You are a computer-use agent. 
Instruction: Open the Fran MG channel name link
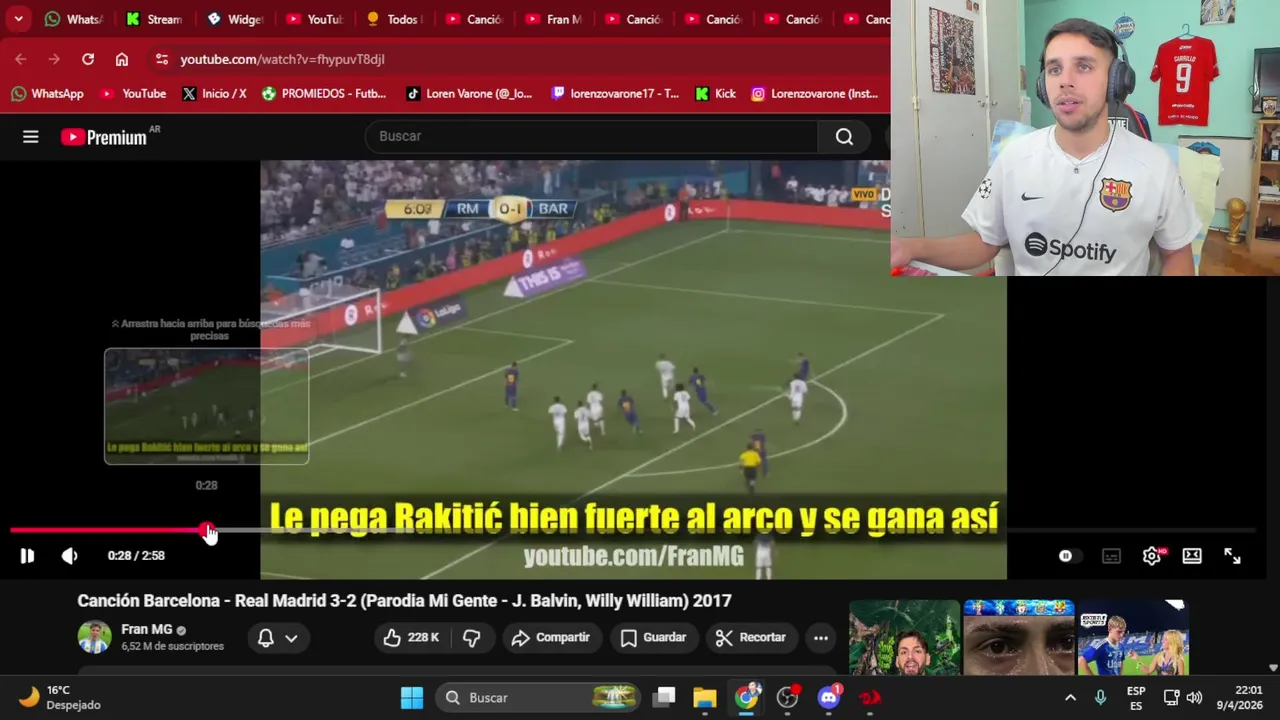click(147, 629)
